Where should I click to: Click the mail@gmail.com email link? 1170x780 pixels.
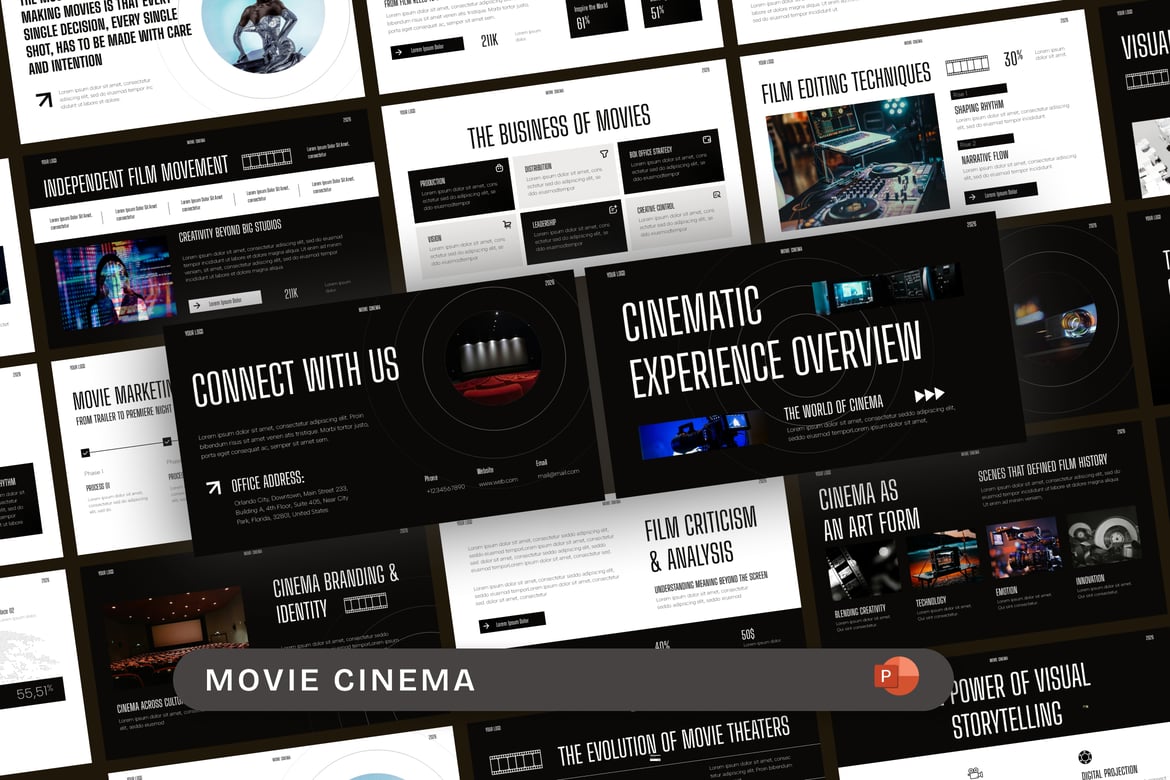pos(558,472)
